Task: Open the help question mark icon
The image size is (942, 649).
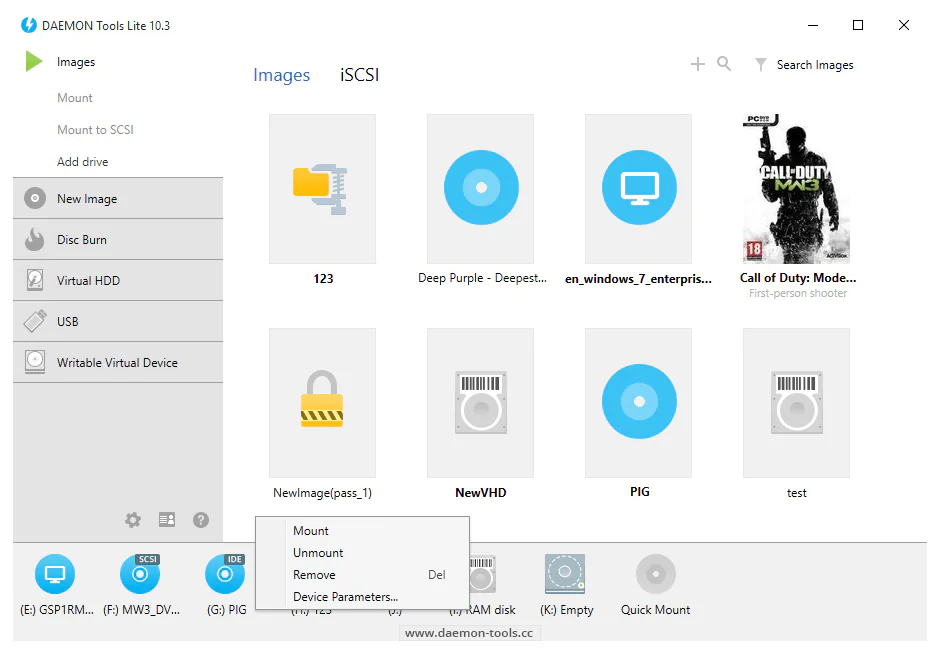Action: click(x=201, y=520)
